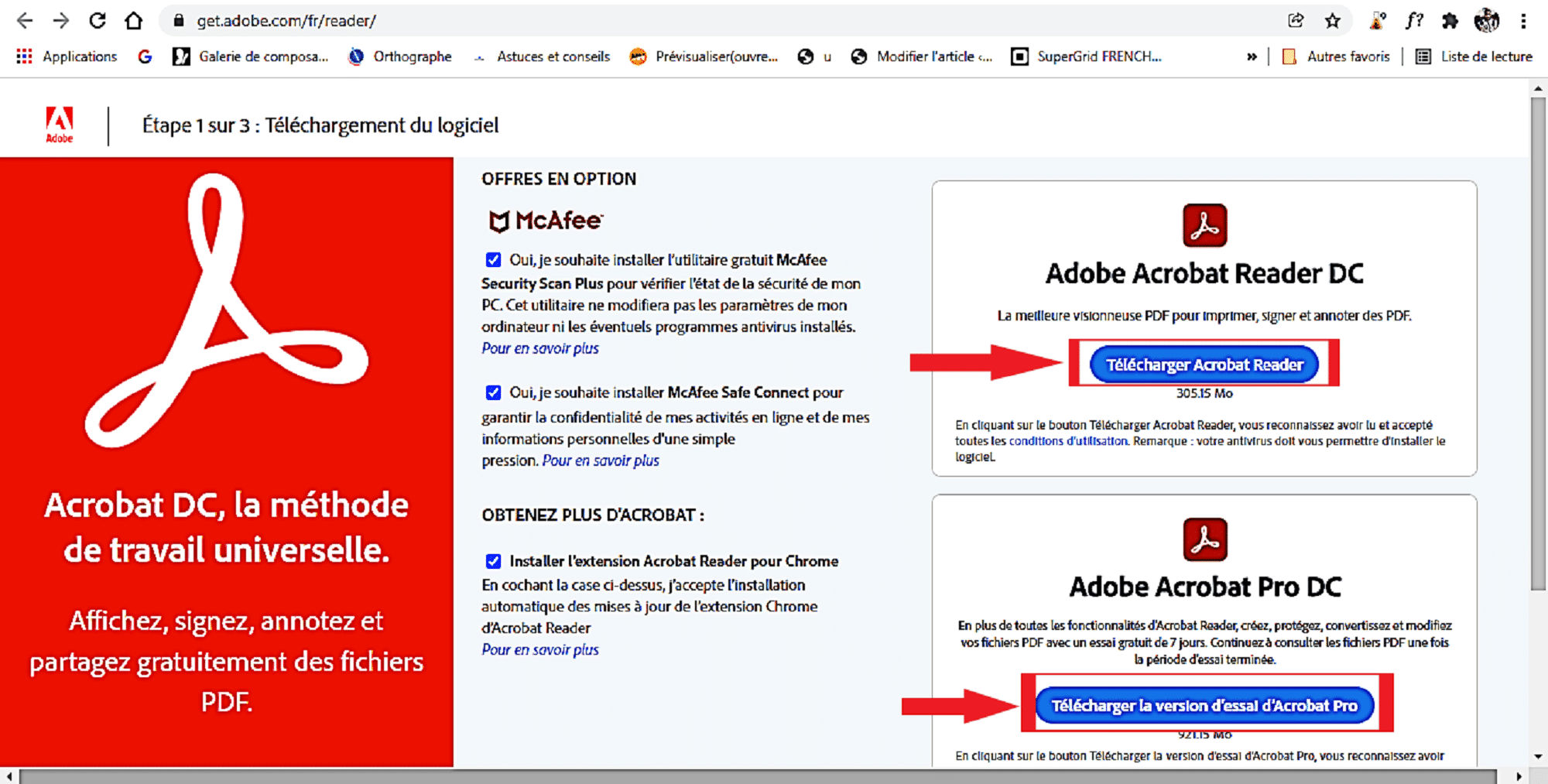Image resolution: width=1548 pixels, height=784 pixels.
Task: Click the scroll up arrow
Action: click(1538, 88)
